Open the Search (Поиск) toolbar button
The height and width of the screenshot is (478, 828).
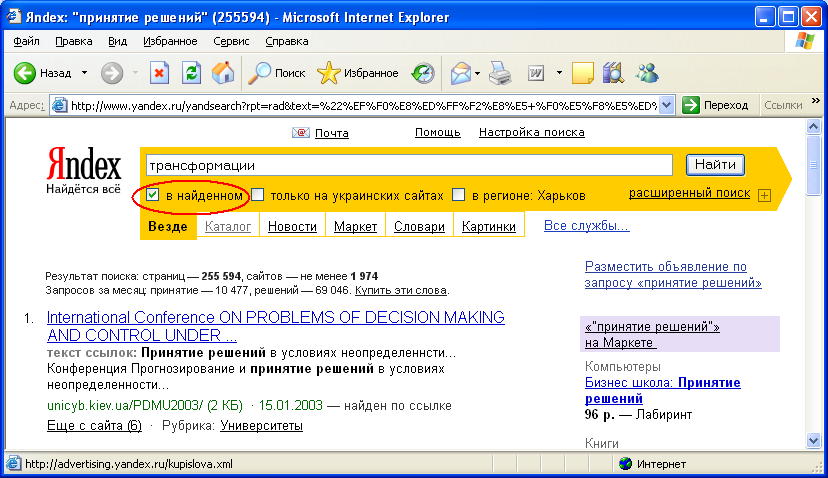(x=277, y=73)
